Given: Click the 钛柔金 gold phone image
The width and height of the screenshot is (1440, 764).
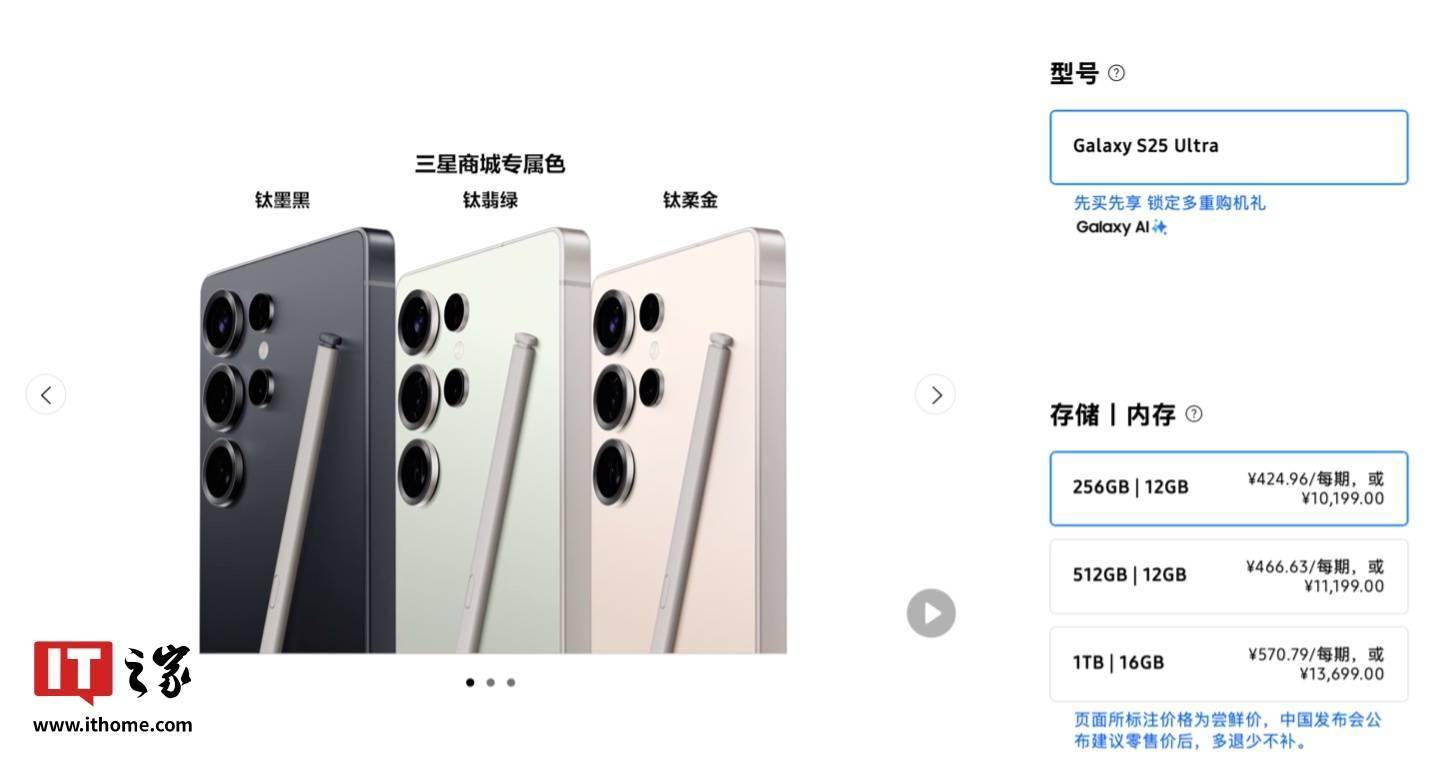Looking at the screenshot, I should click(x=689, y=441).
